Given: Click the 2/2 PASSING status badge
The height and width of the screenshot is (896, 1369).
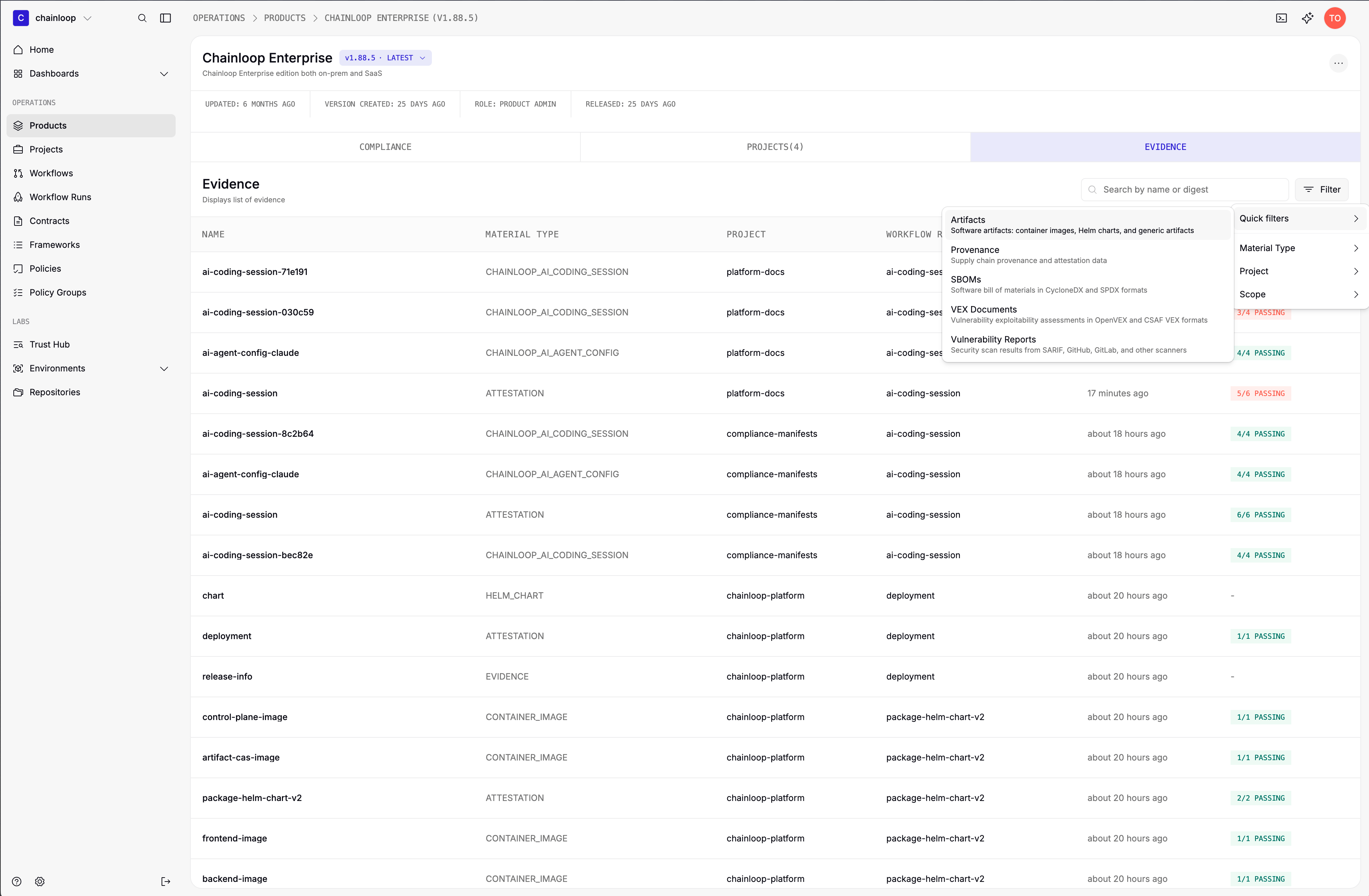Looking at the screenshot, I should pos(1261,798).
